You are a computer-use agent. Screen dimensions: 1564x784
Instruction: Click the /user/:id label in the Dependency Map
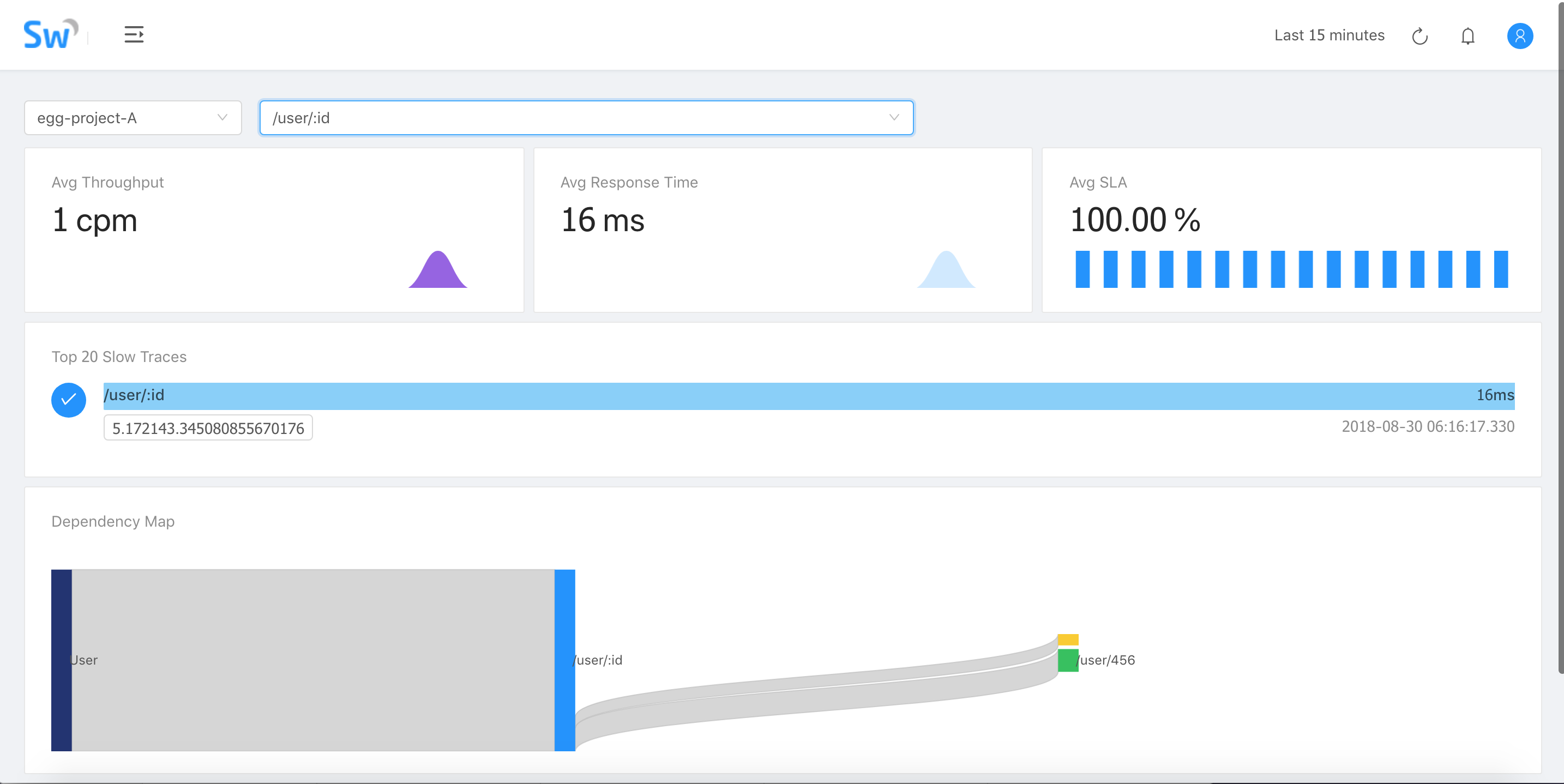(598, 660)
